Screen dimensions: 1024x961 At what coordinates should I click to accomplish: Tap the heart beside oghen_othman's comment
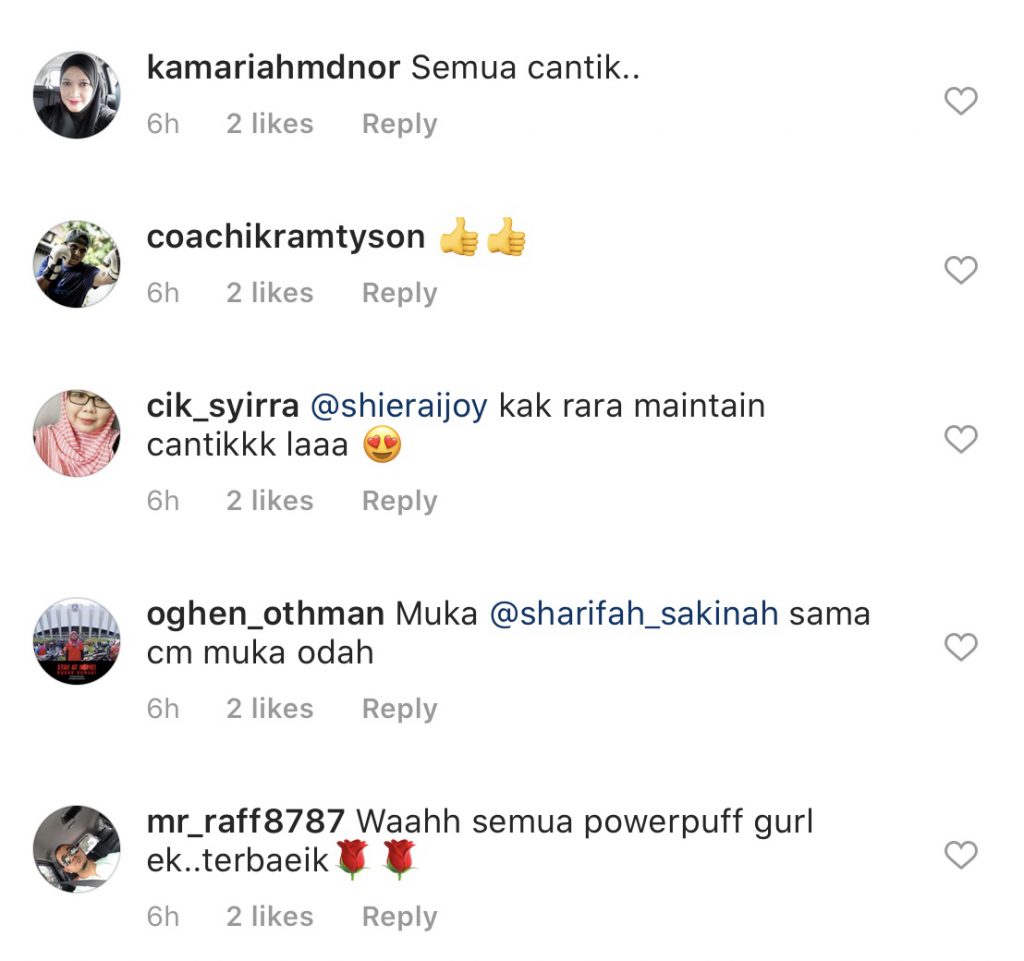tap(961, 647)
